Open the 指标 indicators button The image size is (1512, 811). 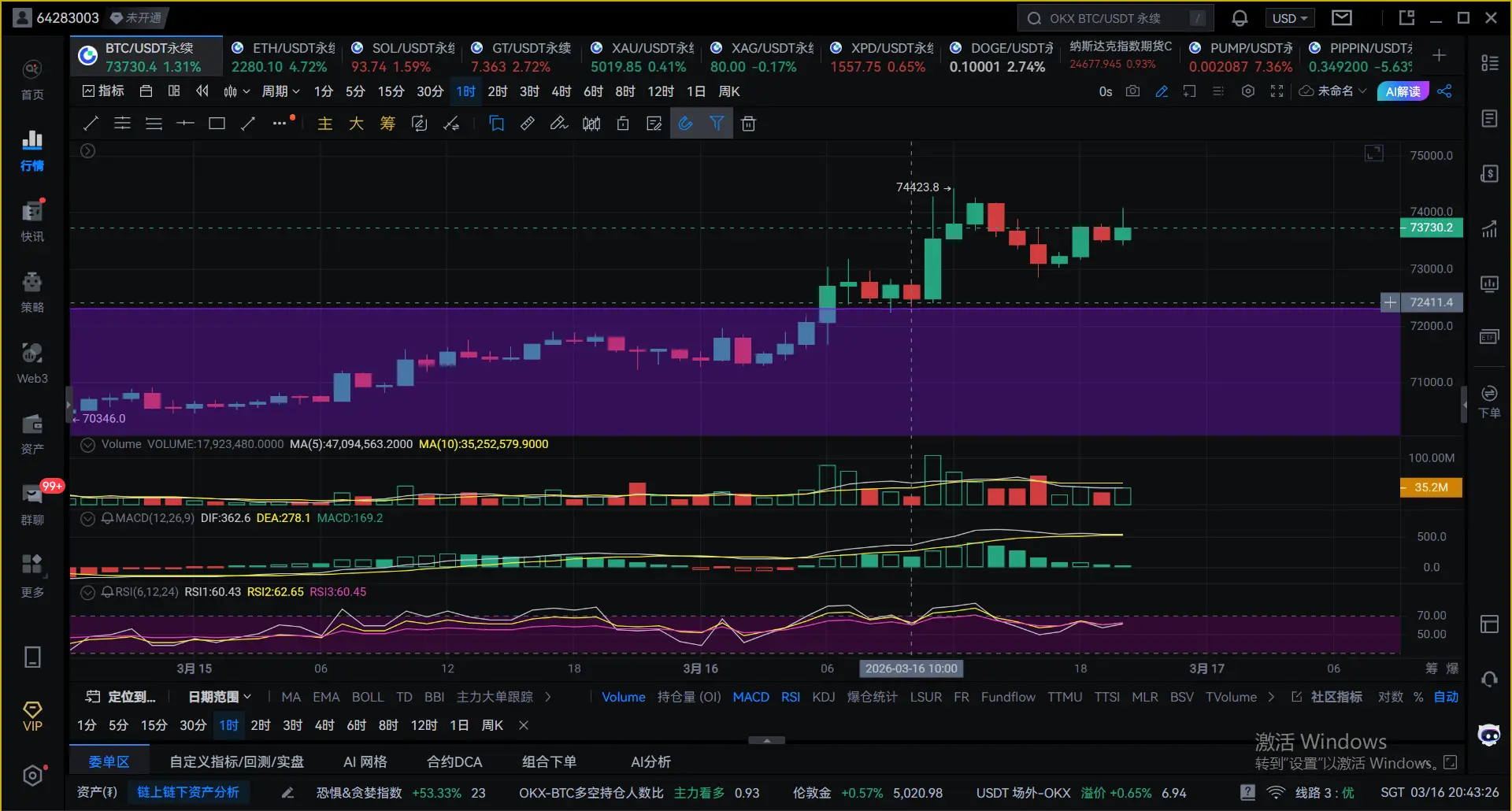click(103, 91)
